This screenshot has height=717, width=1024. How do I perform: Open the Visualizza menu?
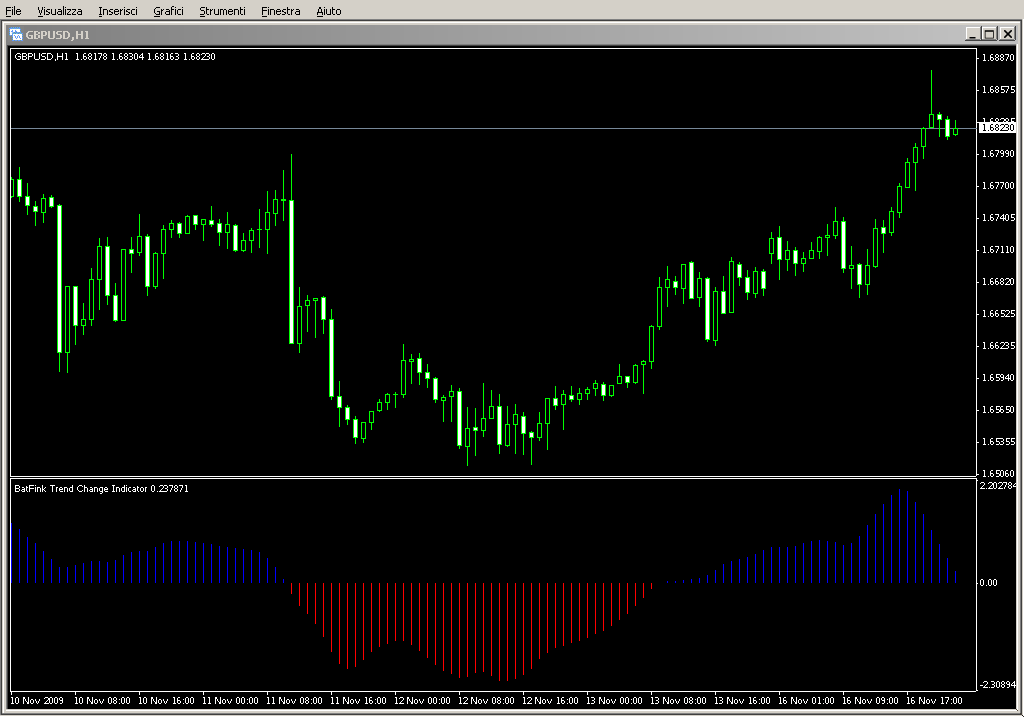coord(59,11)
